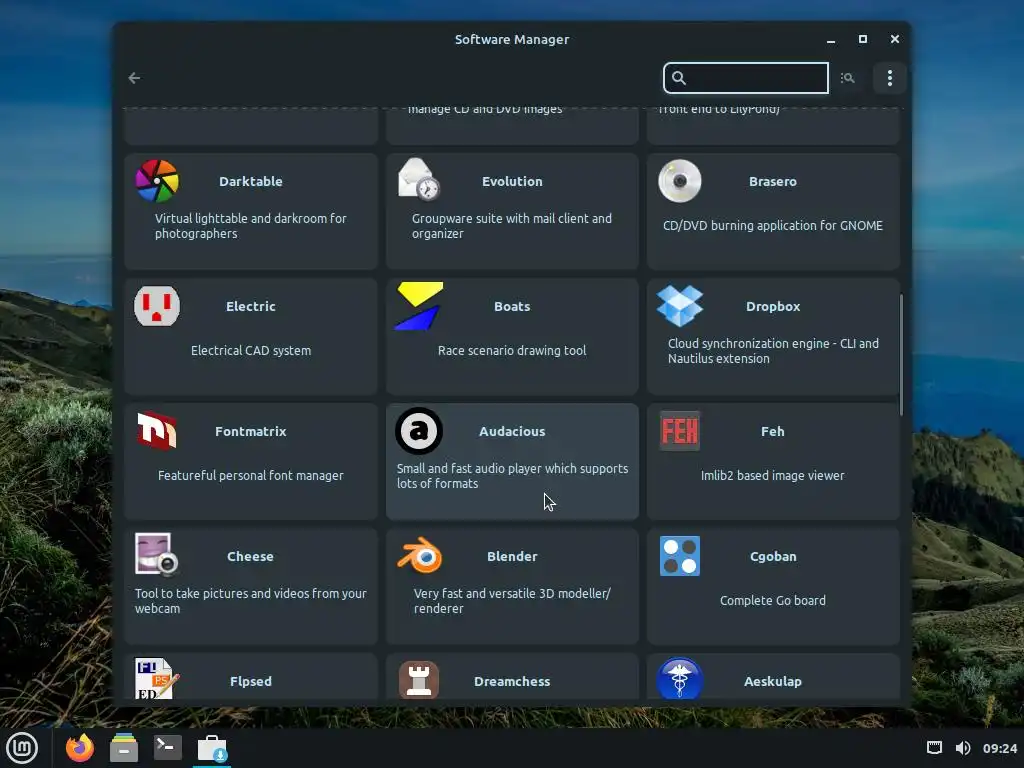Screen dimensions: 1024x768
Task: Open the file manager from taskbar
Action: pyautogui.click(x=123, y=748)
